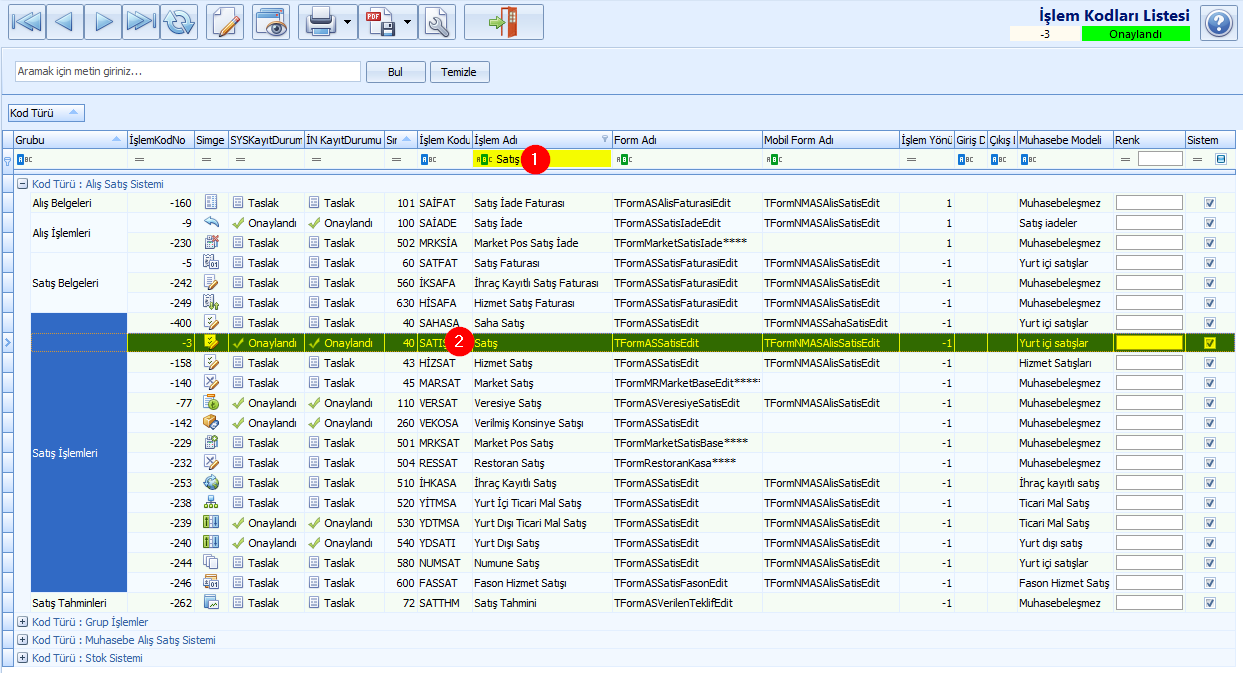Open the PDF export dropdown arrow

pyautogui.click(x=408, y=22)
